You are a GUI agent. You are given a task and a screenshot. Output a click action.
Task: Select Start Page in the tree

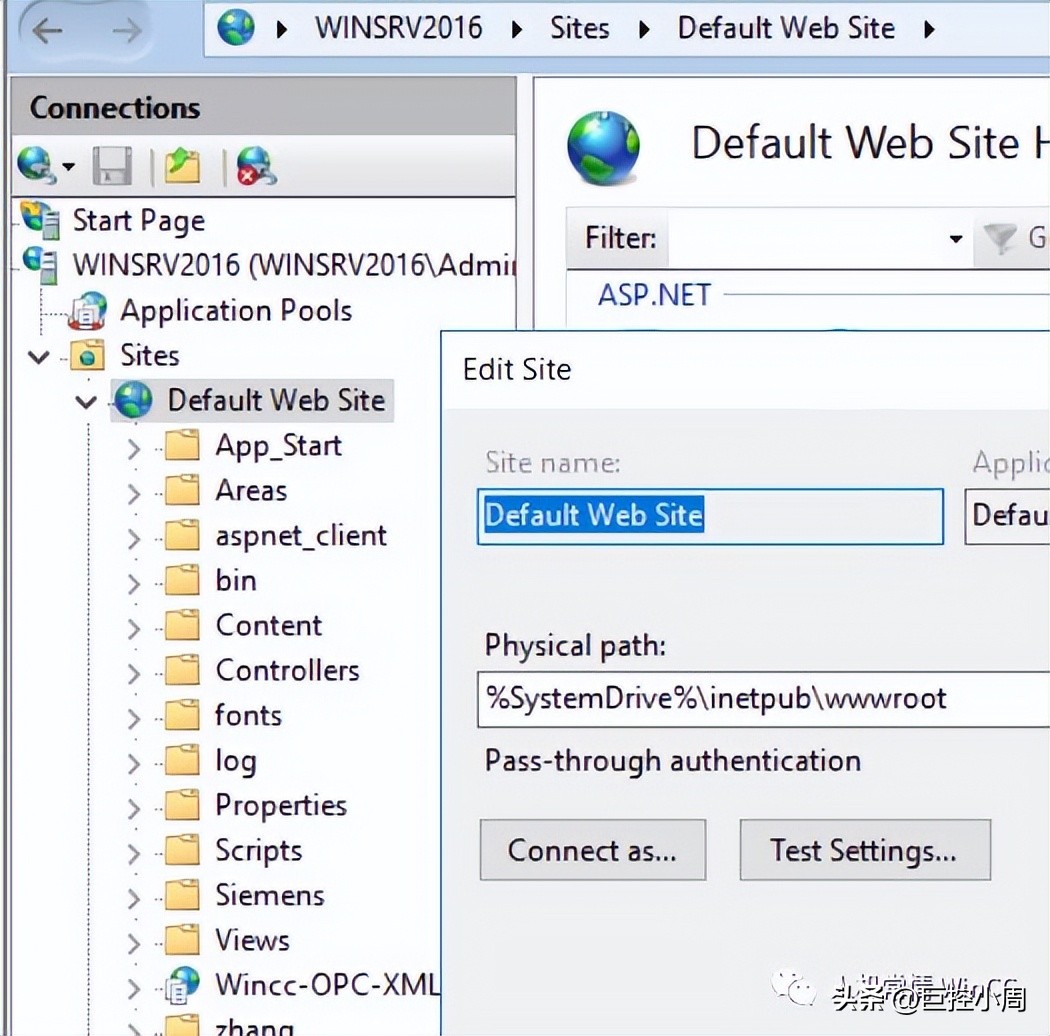[x=139, y=220]
